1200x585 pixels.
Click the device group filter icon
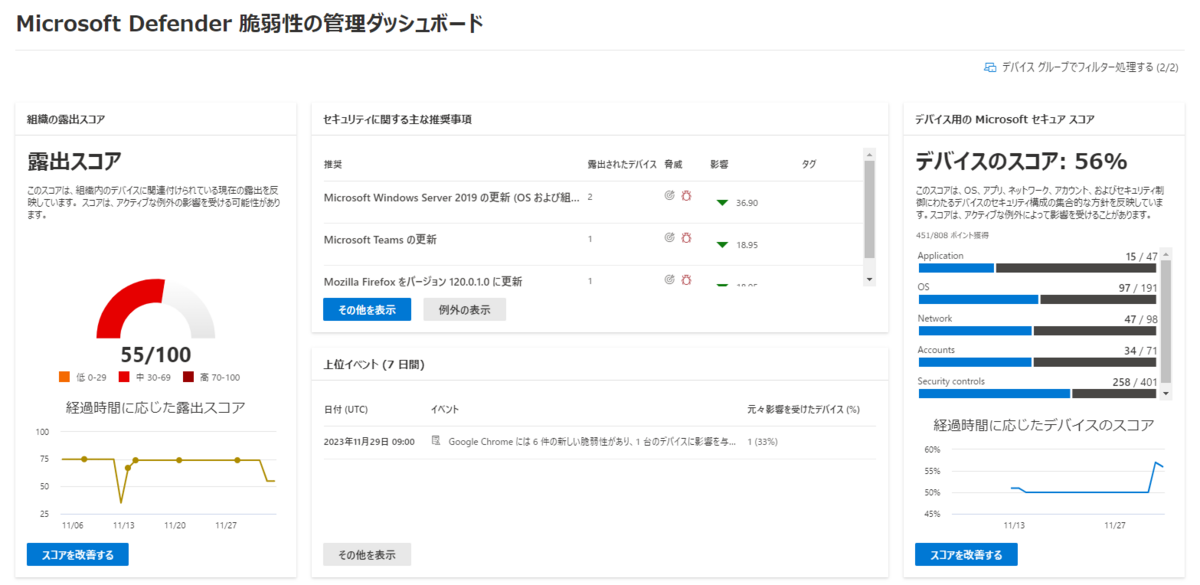990,68
